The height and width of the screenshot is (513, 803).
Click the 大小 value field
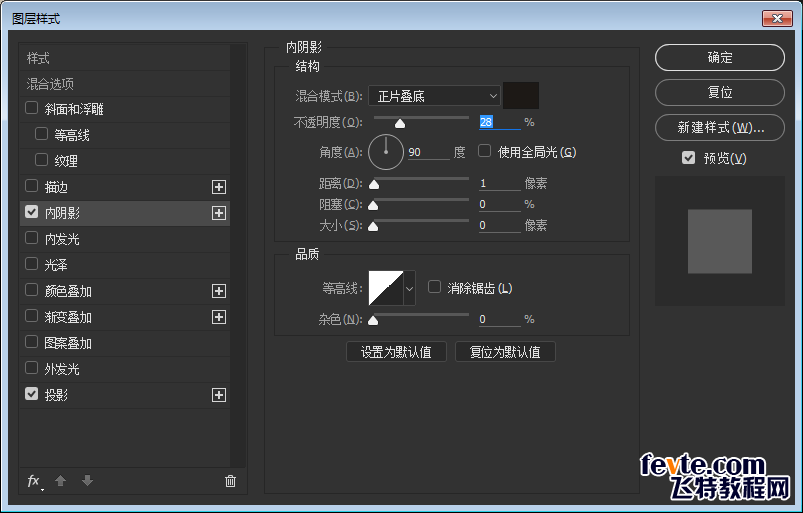pos(499,225)
